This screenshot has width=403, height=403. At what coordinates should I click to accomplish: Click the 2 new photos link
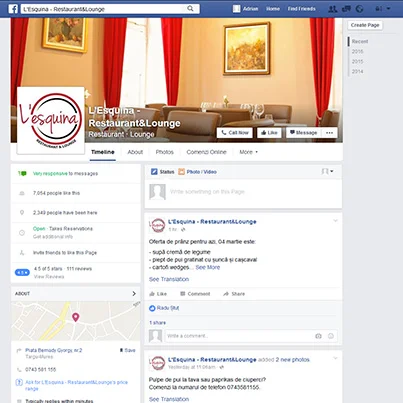coord(293,360)
